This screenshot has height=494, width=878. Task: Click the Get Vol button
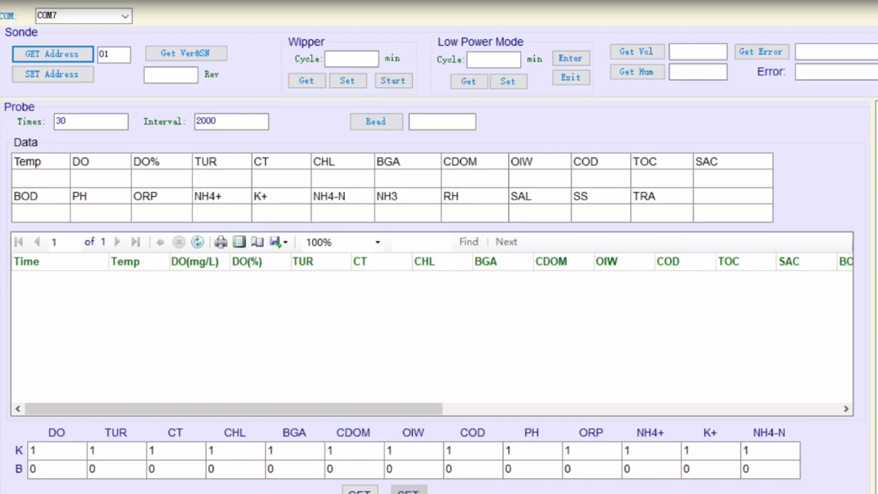[x=637, y=52]
